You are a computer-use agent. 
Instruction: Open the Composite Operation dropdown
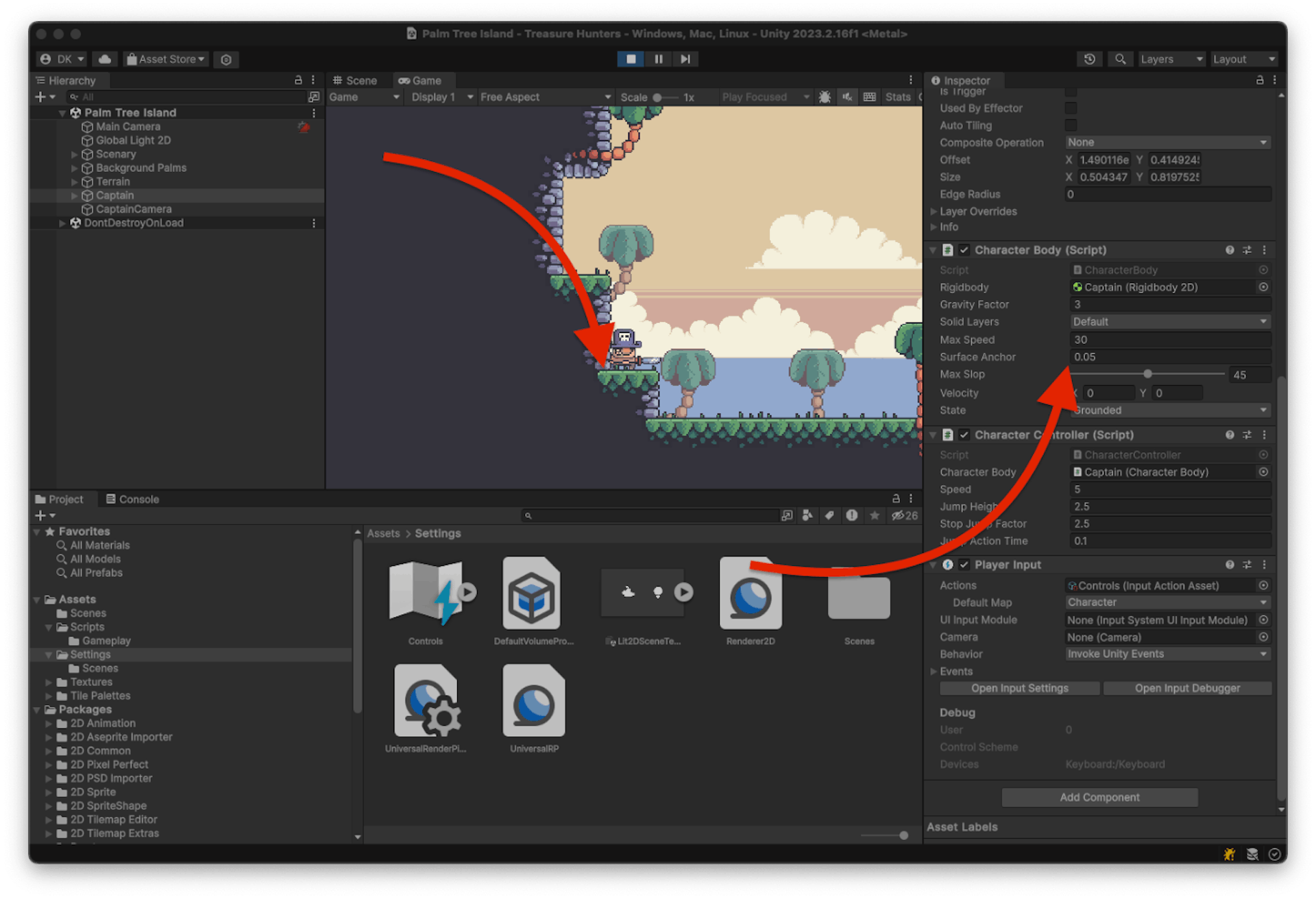[x=1167, y=143]
